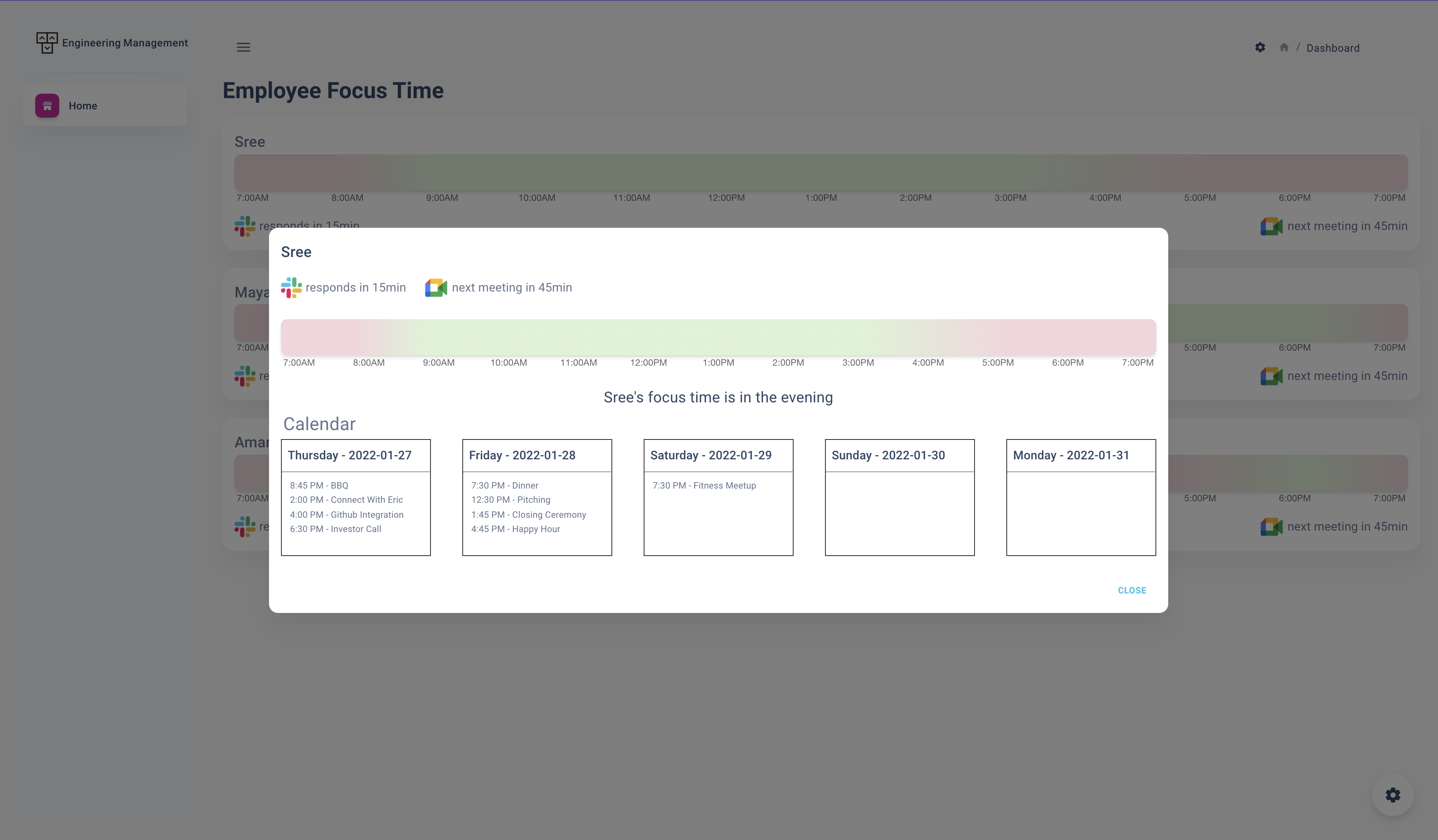The height and width of the screenshot is (840, 1438).
Task: Open floating settings gear at bottom right
Action: [1392, 795]
